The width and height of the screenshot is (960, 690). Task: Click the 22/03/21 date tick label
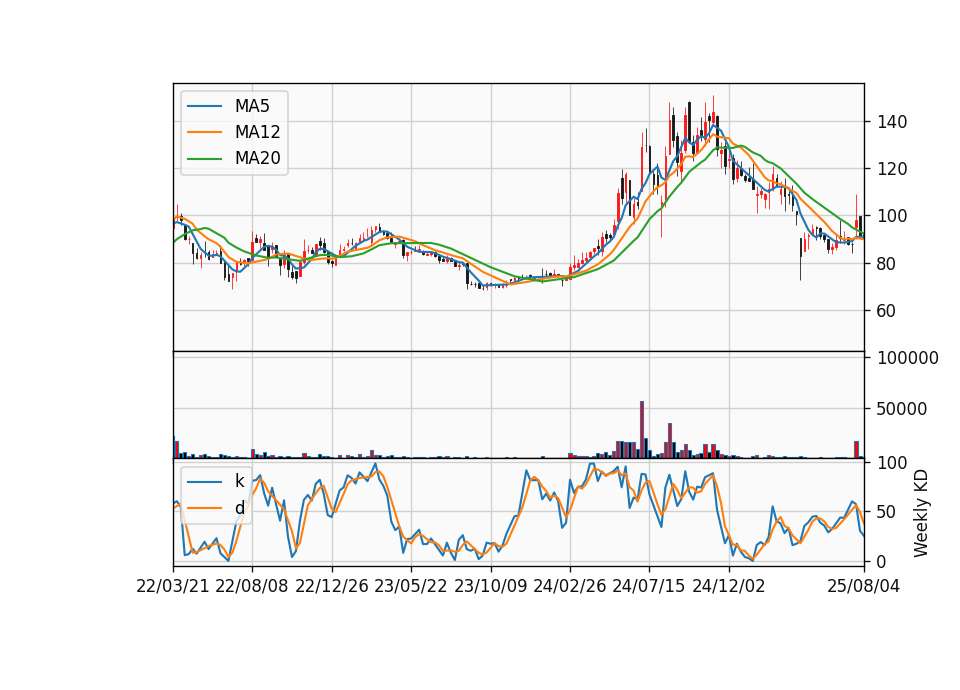(173, 586)
